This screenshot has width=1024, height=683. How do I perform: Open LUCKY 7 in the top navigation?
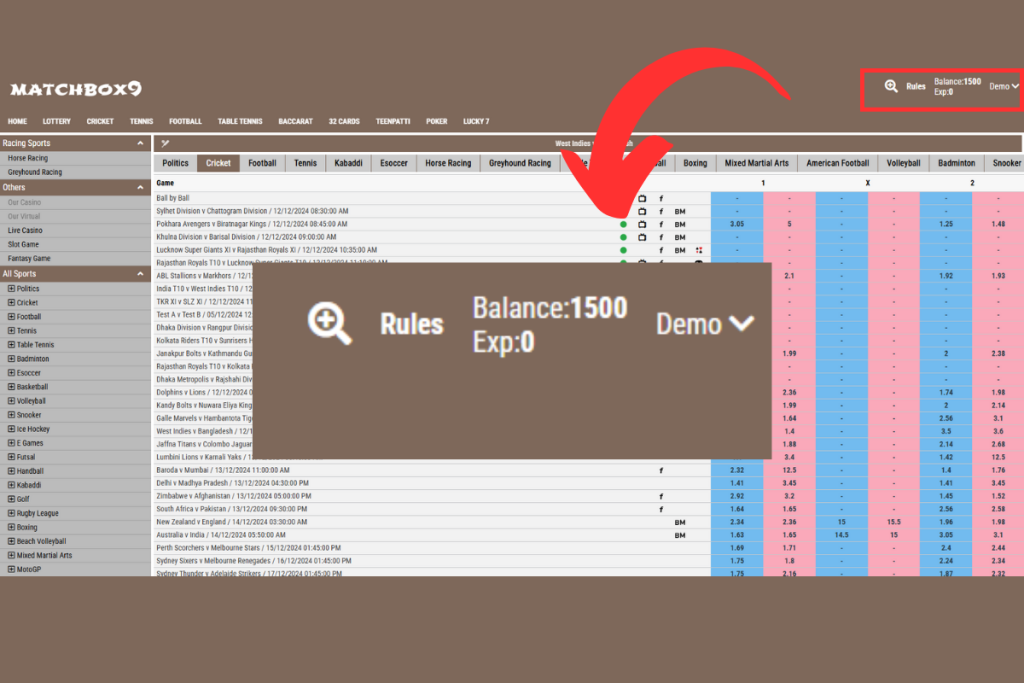point(476,121)
